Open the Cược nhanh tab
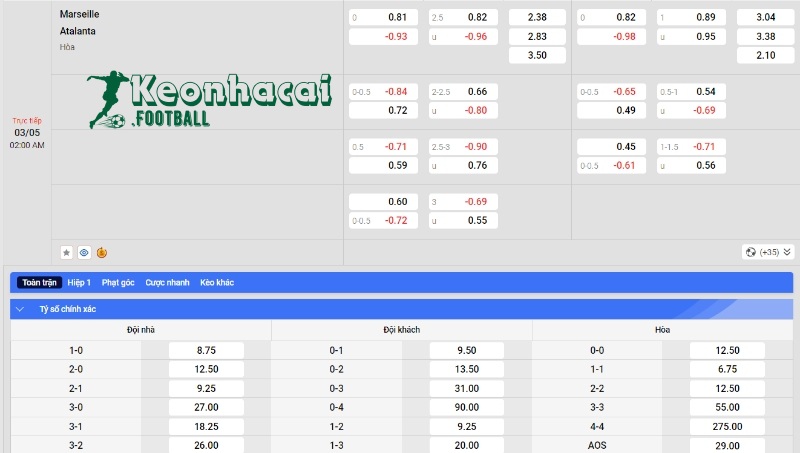Viewport: 800px width, 453px height. point(167,283)
